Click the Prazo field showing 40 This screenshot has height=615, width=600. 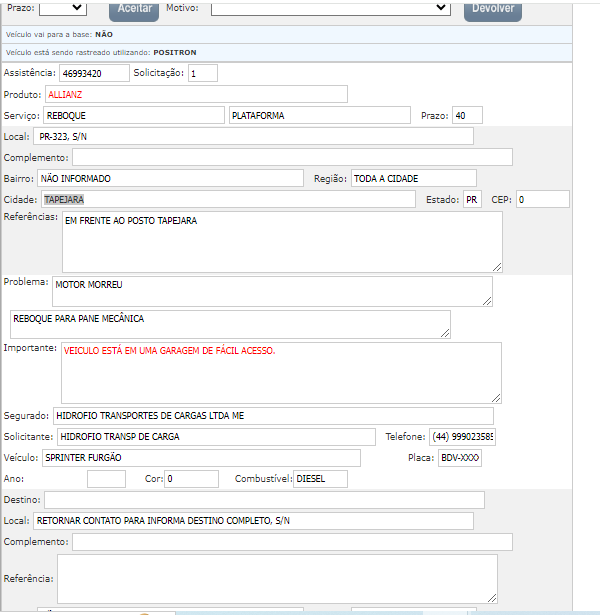tap(466, 116)
